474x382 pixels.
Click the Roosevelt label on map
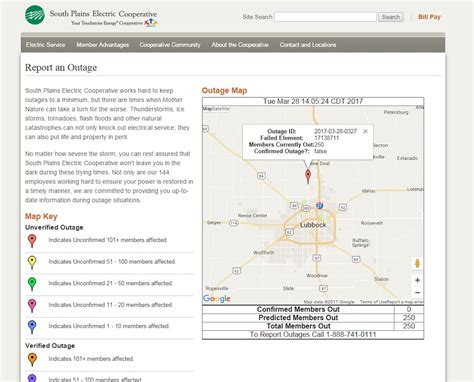[x=372, y=223]
